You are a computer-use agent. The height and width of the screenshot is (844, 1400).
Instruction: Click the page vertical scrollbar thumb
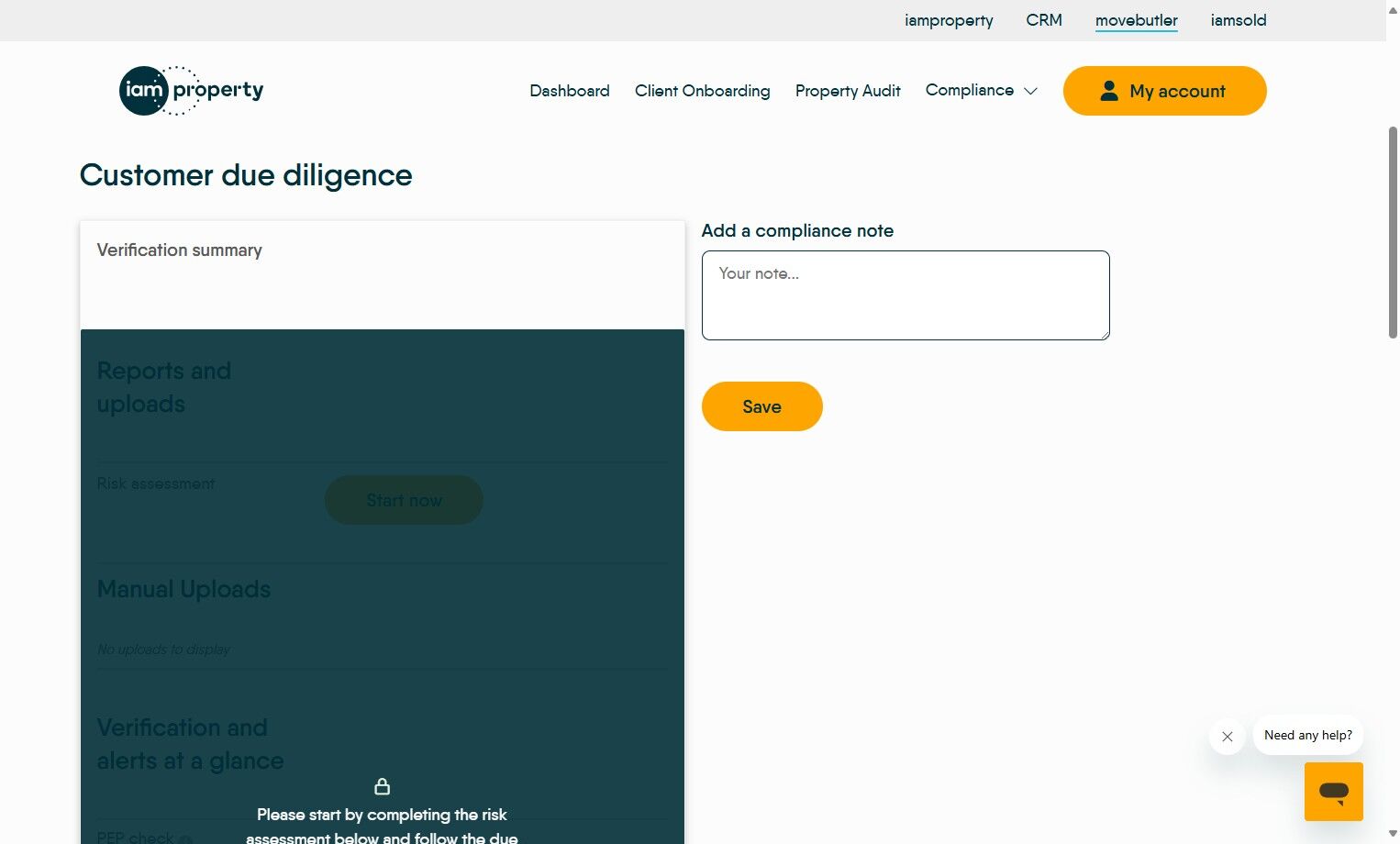pos(1393,233)
